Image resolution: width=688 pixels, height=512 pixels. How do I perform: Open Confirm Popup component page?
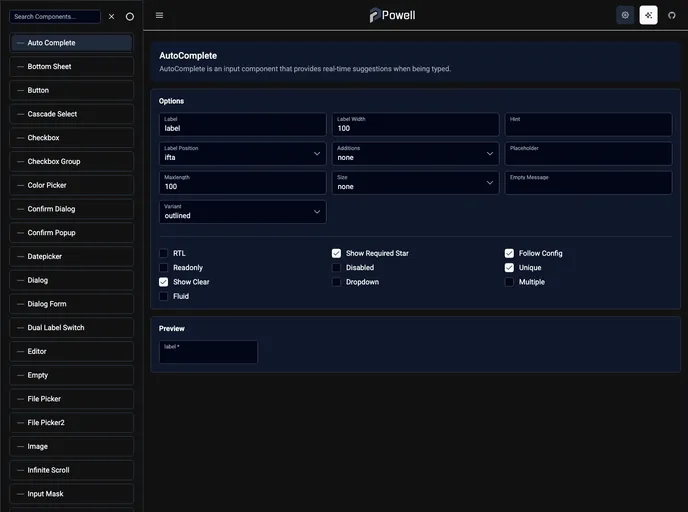tap(72, 233)
